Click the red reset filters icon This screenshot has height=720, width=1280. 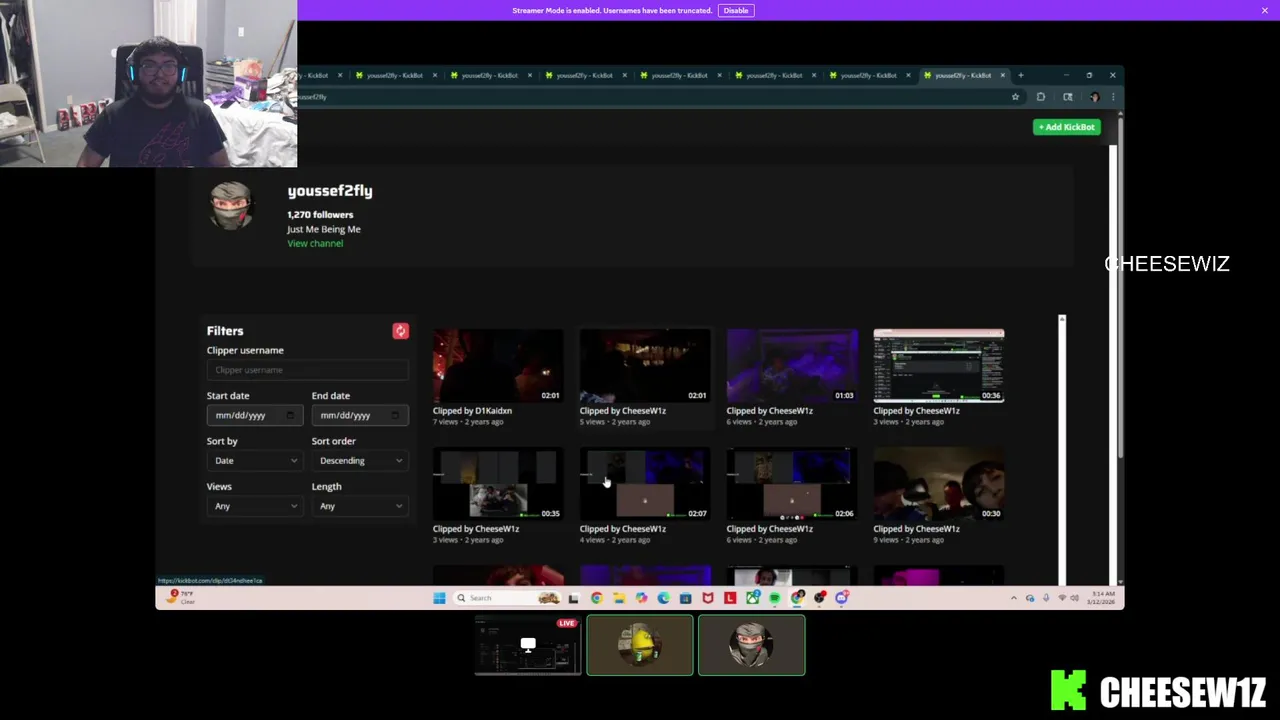(400, 331)
